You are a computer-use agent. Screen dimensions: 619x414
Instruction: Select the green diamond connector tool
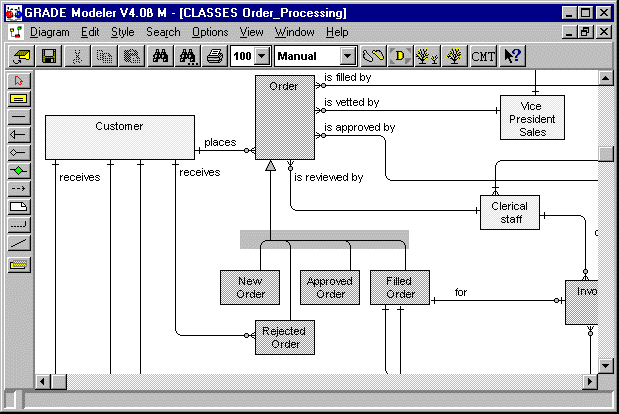(x=18, y=170)
